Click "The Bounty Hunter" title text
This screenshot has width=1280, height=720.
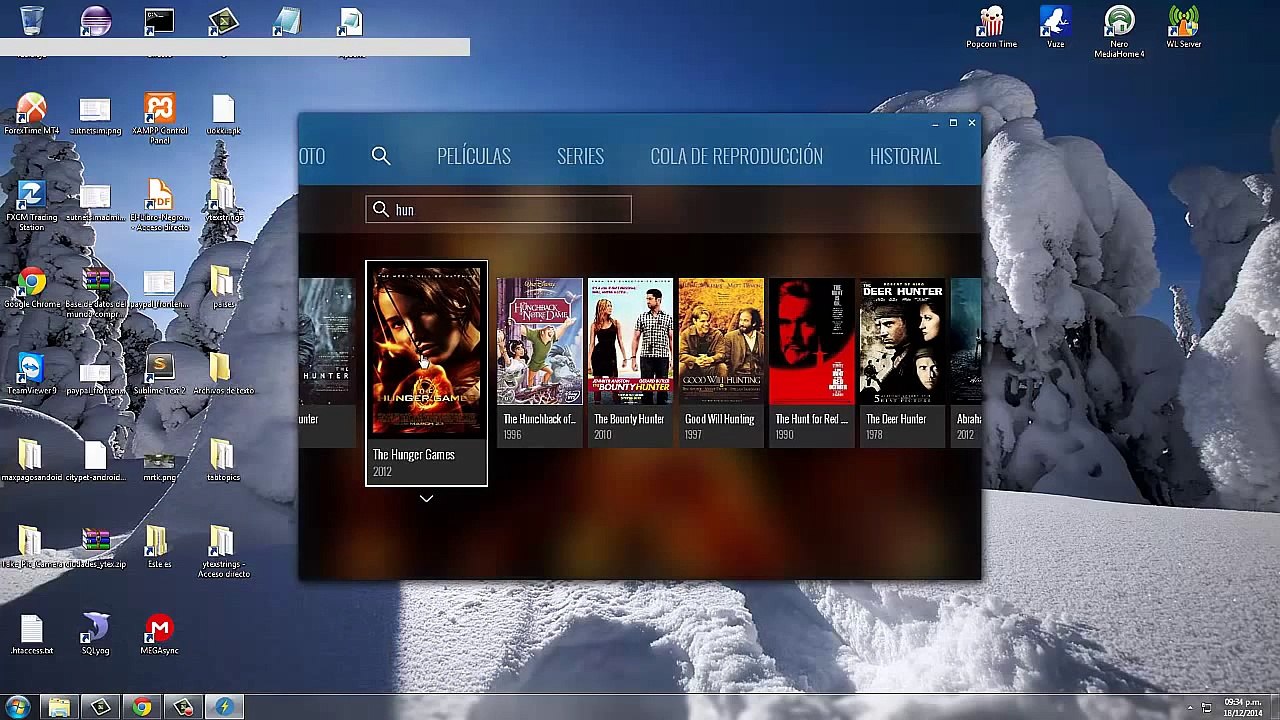coord(629,419)
